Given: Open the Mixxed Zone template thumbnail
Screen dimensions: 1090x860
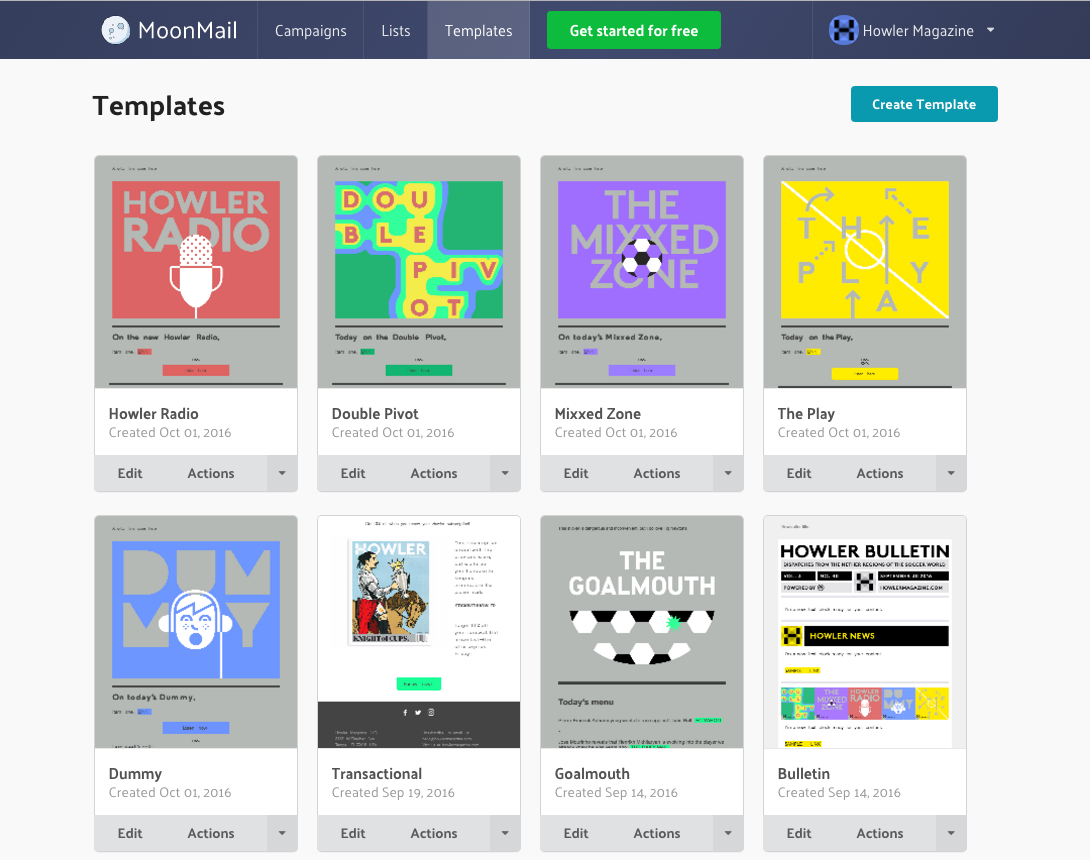Looking at the screenshot, I should [642, 272].
